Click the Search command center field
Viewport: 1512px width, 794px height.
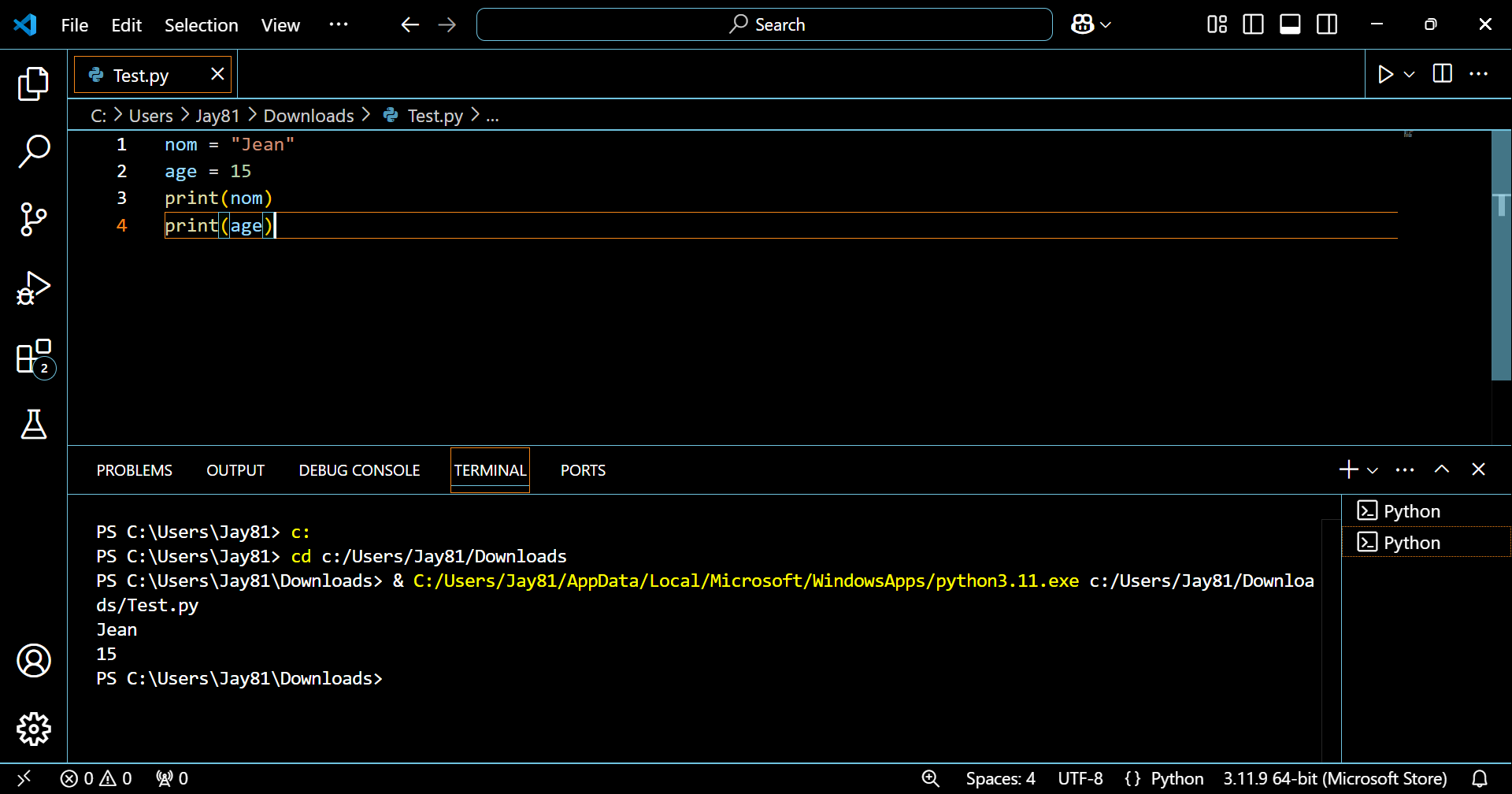point(764,24)
